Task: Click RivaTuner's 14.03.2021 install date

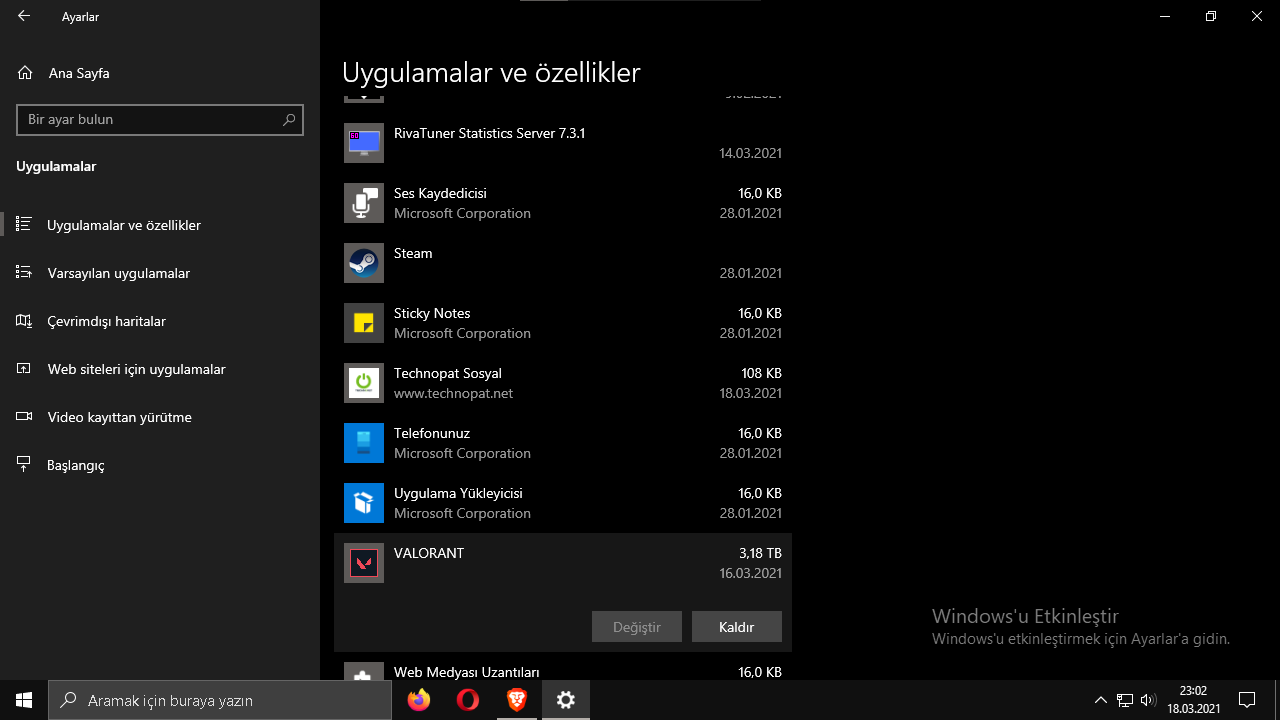Action: [750, 153]
